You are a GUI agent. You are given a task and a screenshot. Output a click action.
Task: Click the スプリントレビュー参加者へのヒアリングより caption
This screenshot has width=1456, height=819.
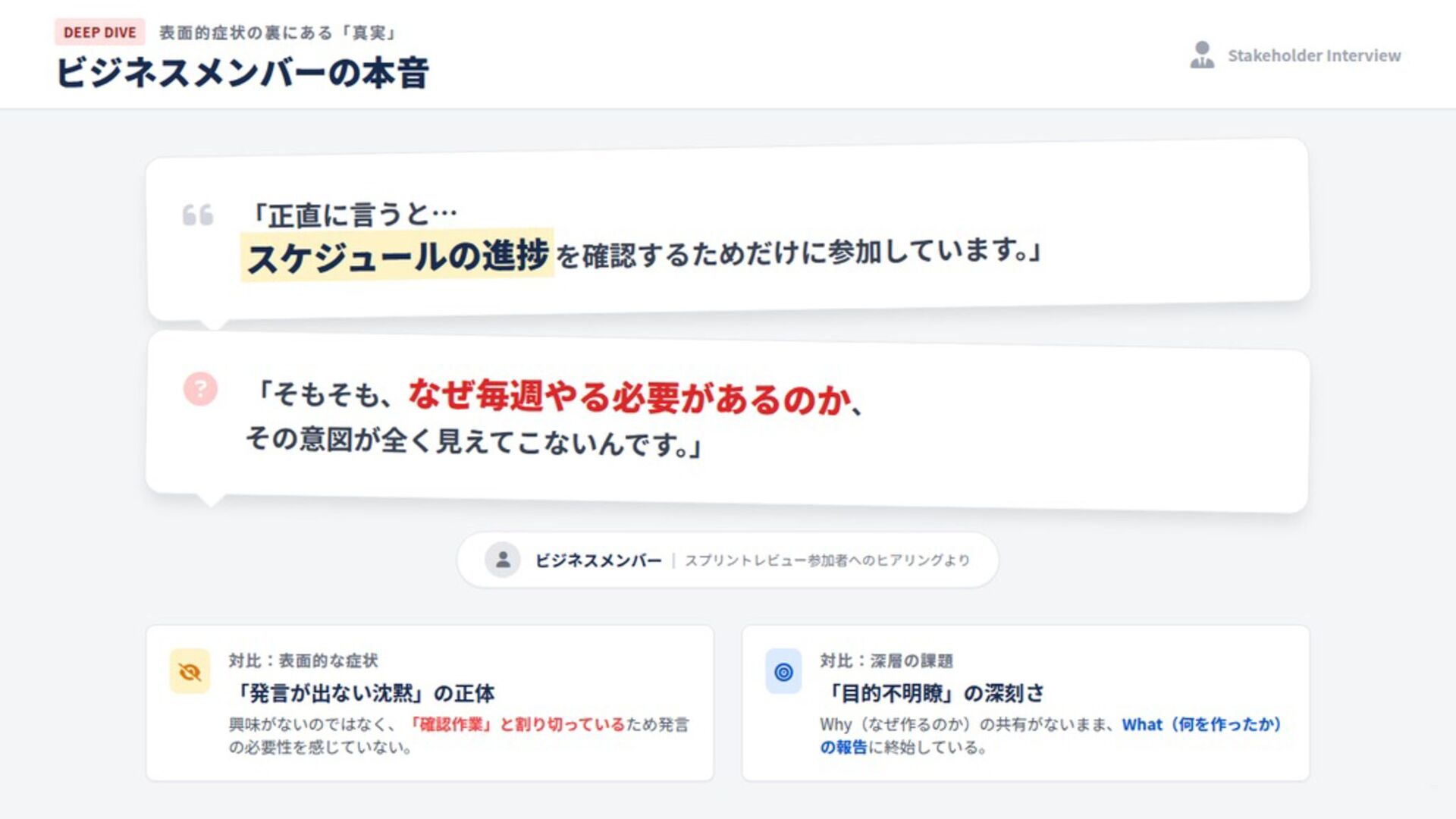pos(827,560)
